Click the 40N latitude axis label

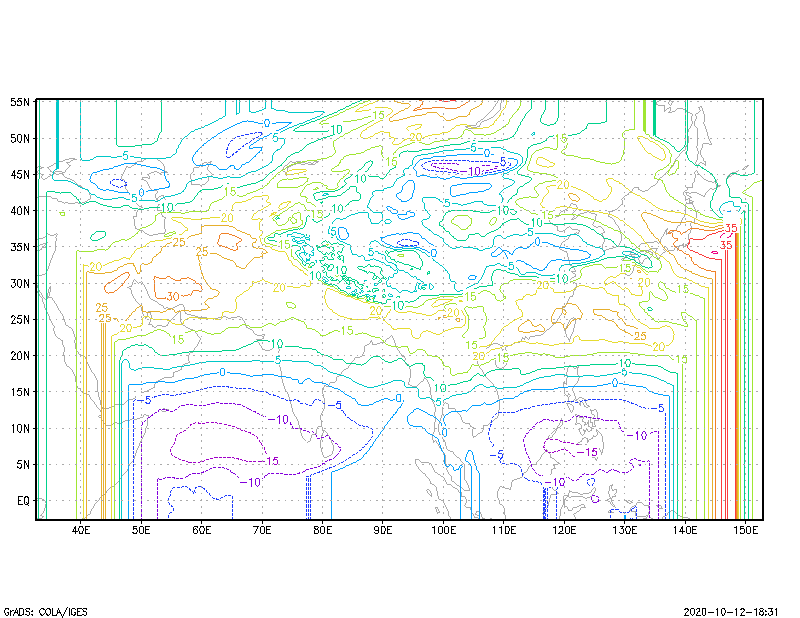pos(20,211)
